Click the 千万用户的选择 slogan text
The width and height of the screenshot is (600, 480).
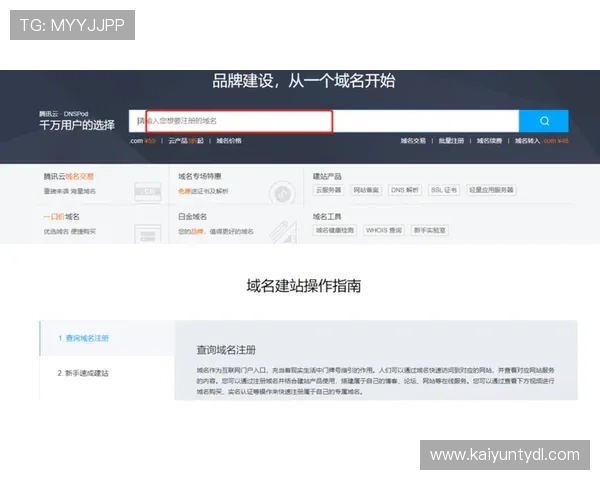coord(77,125)
